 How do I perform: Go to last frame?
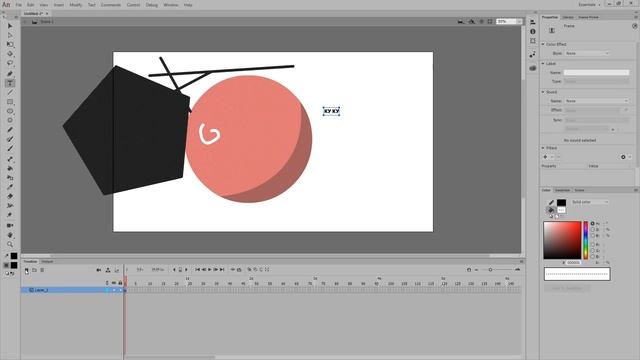coord(222,270)
